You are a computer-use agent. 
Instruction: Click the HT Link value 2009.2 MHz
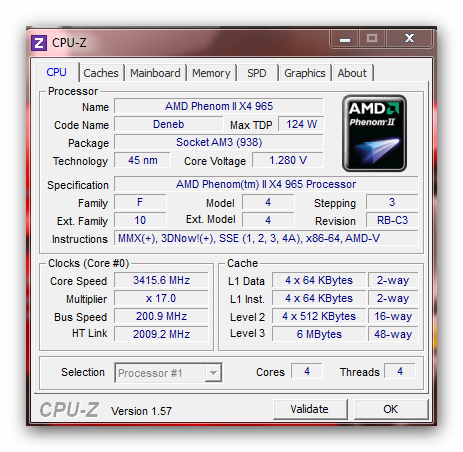tap(161, 334)
